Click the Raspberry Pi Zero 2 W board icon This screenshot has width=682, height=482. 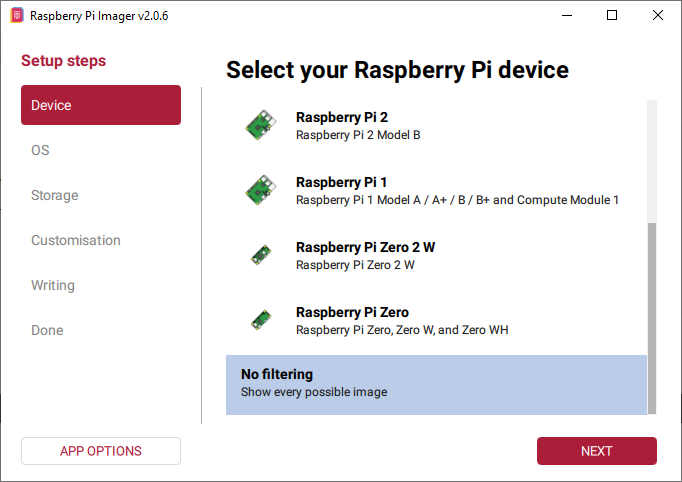point(261,256)
